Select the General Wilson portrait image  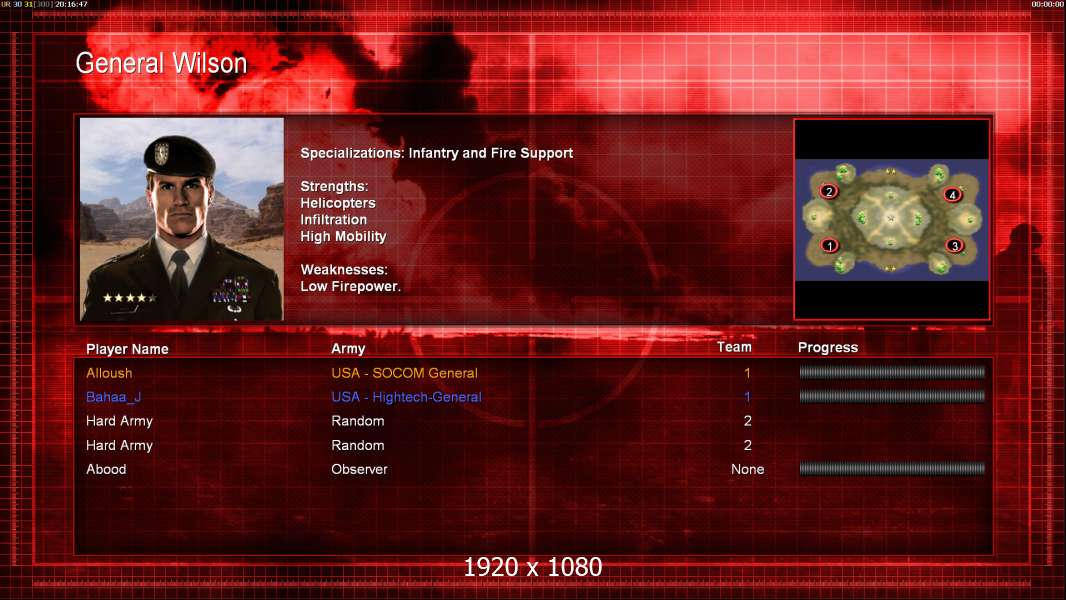pyautogui.click(x=182, y=219)
